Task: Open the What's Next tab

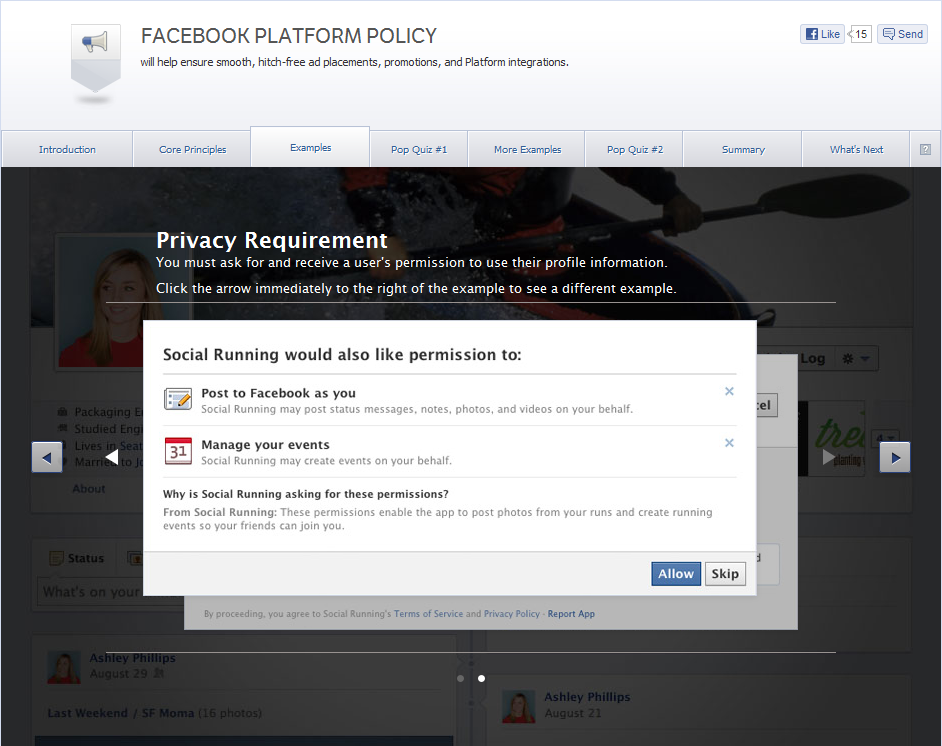Action: tap(856, 149)
